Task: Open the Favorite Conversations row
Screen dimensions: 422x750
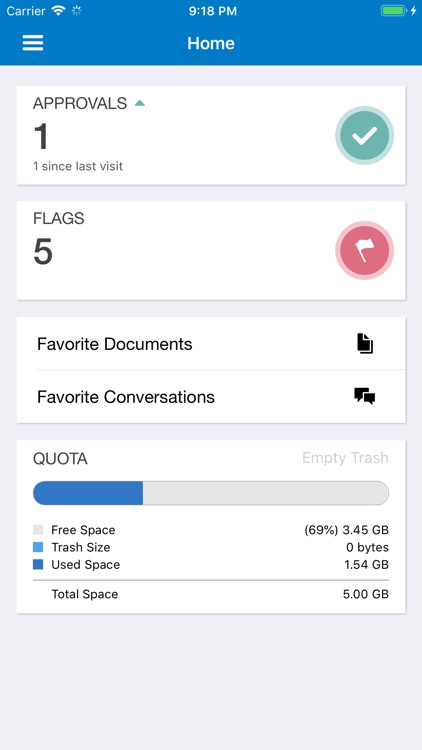Action: [x=211, y=397]
